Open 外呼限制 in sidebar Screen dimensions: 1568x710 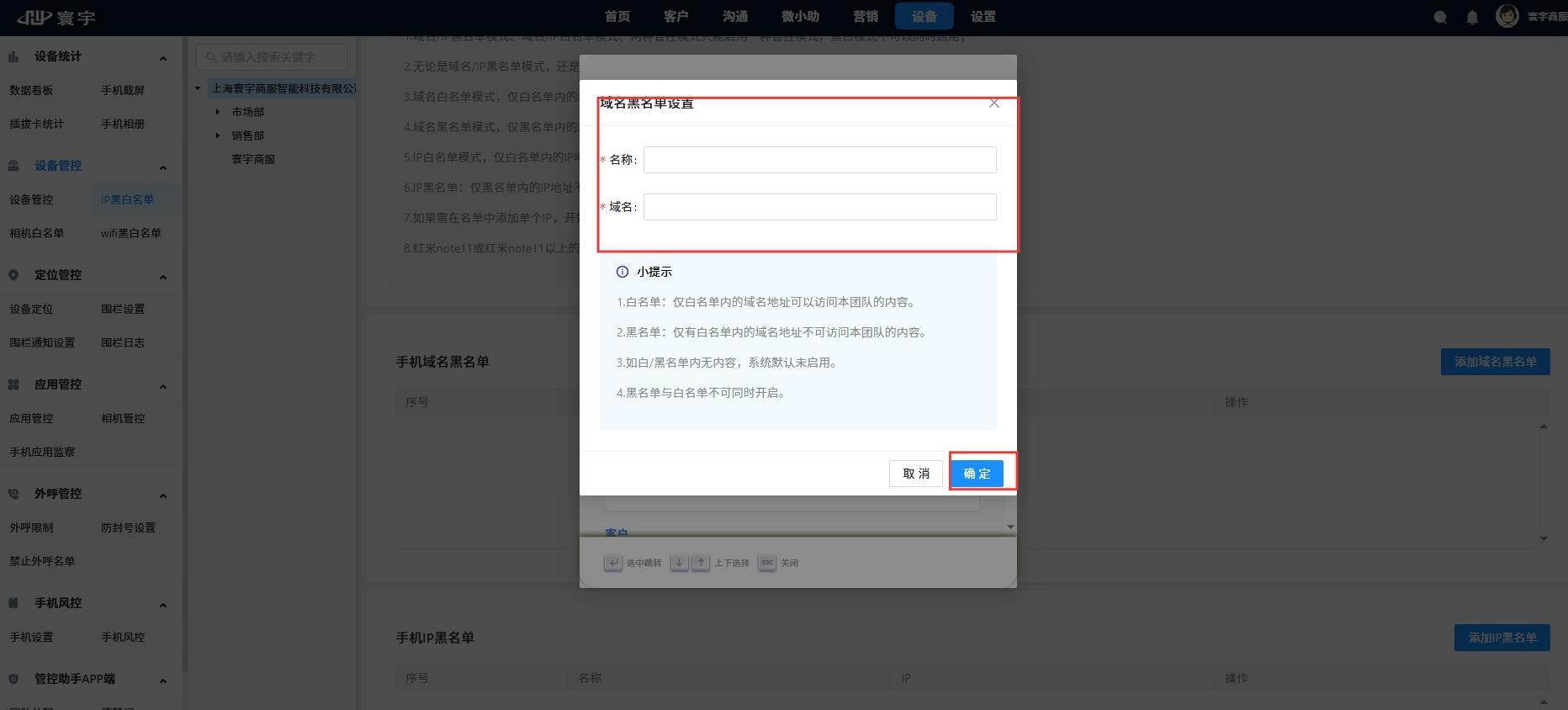pos(31,527)
